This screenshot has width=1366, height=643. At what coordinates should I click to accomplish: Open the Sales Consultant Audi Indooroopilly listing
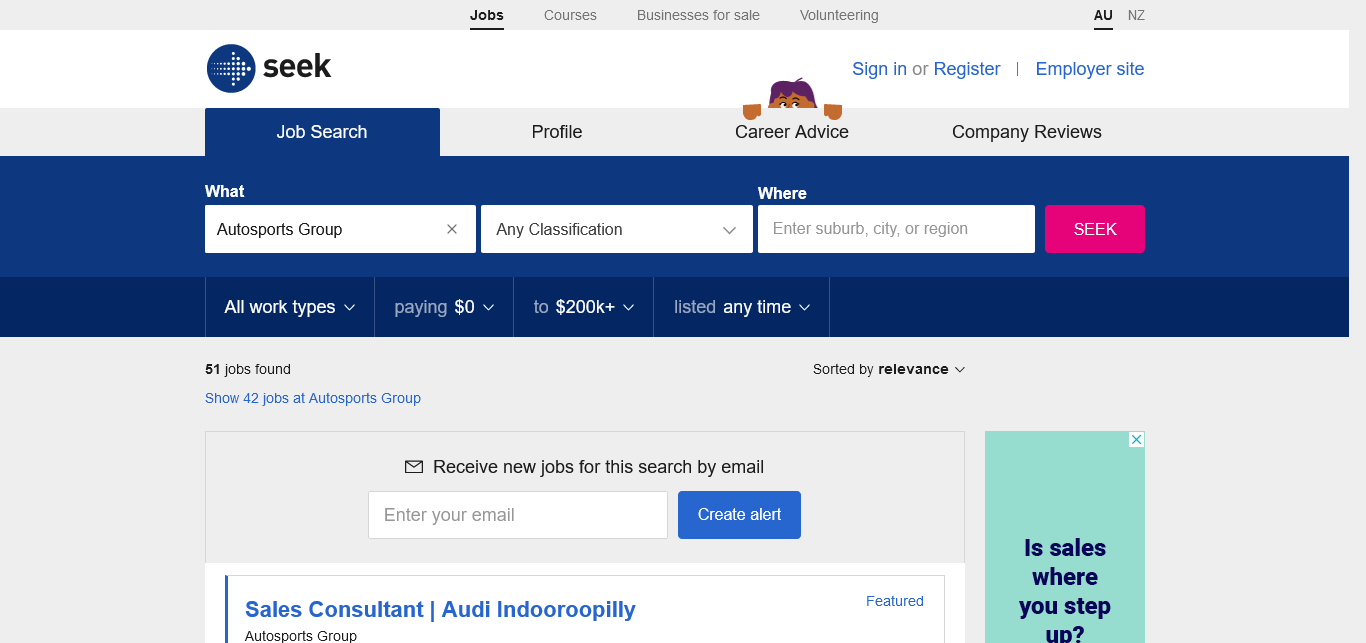click(440, 609)
